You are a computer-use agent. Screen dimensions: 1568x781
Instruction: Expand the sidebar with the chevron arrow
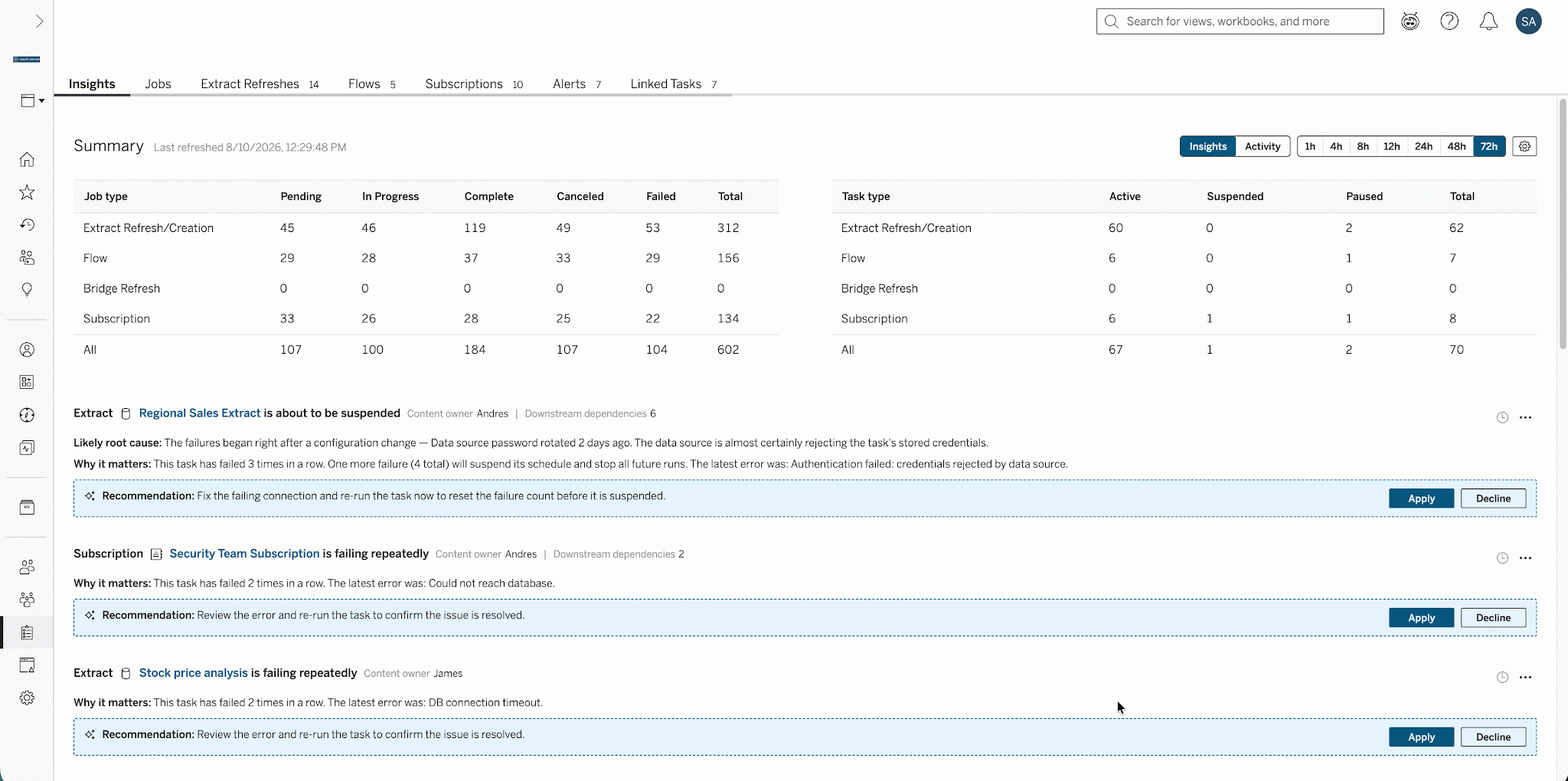click(39, 21)
